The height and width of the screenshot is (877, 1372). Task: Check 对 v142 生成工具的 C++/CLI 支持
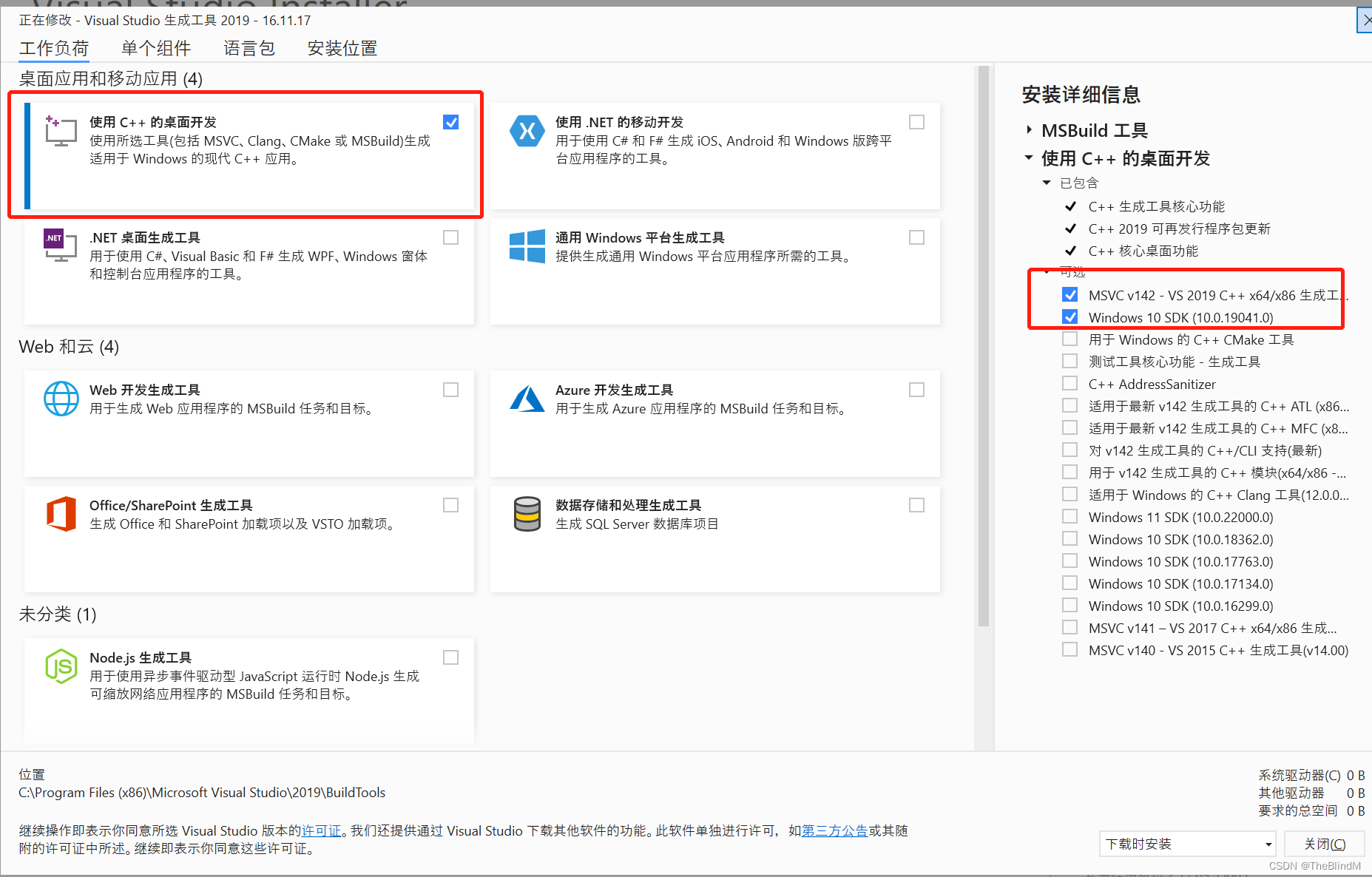[x=1069, y=450]
